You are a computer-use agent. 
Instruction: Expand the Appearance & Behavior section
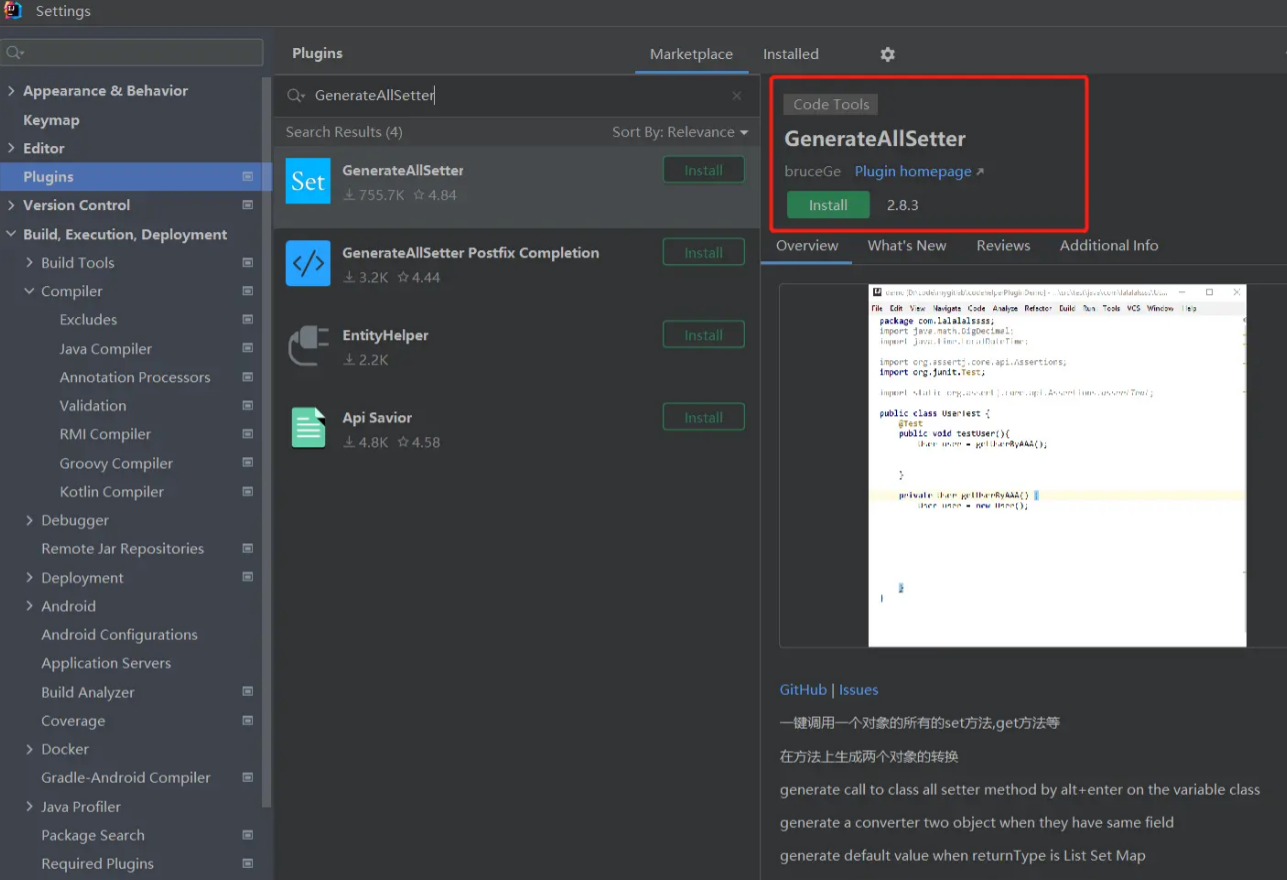pyautogui.click(x=11, y=91)
